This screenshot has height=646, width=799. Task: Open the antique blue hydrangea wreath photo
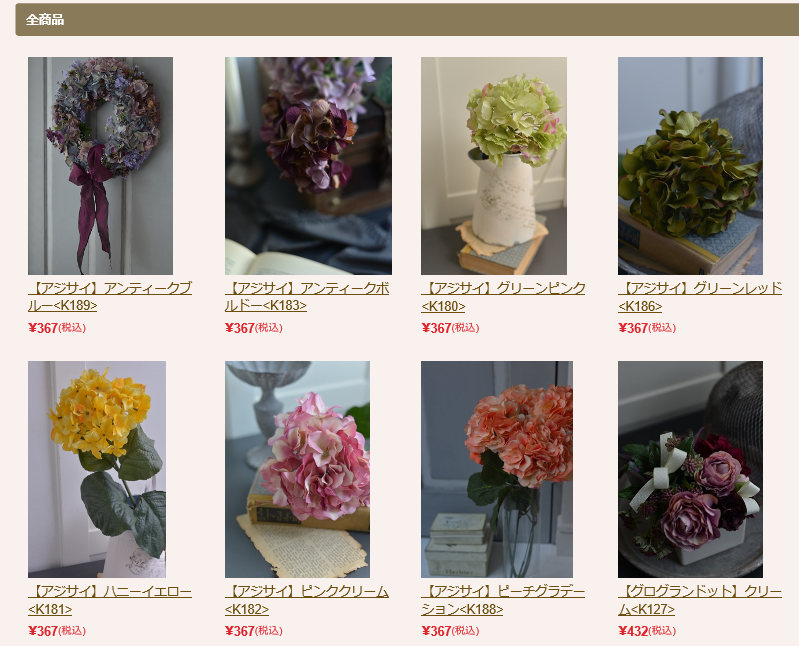point(100,166)
